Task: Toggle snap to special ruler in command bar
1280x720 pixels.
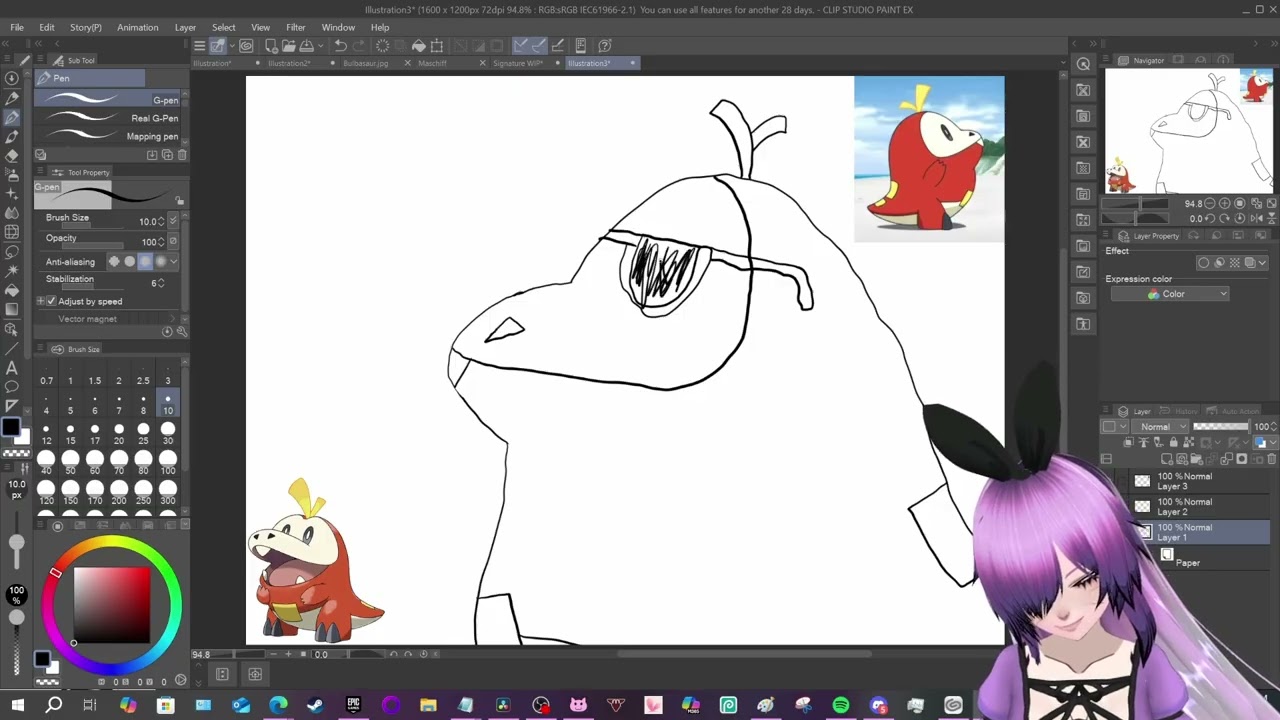Action: point(539,45)
